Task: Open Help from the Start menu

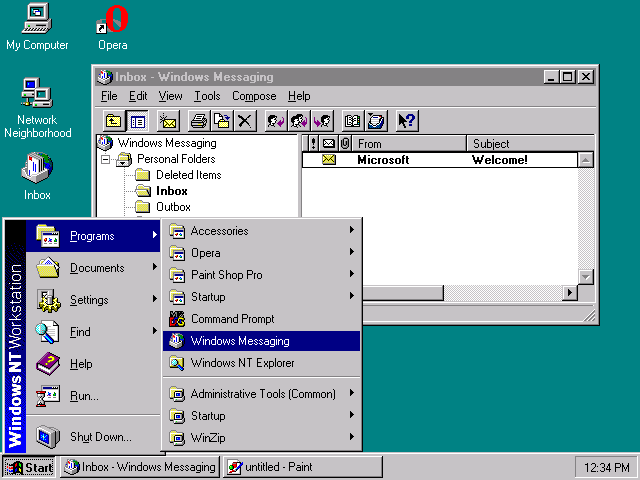Action: pyautogui.click(x=93, y=363)
